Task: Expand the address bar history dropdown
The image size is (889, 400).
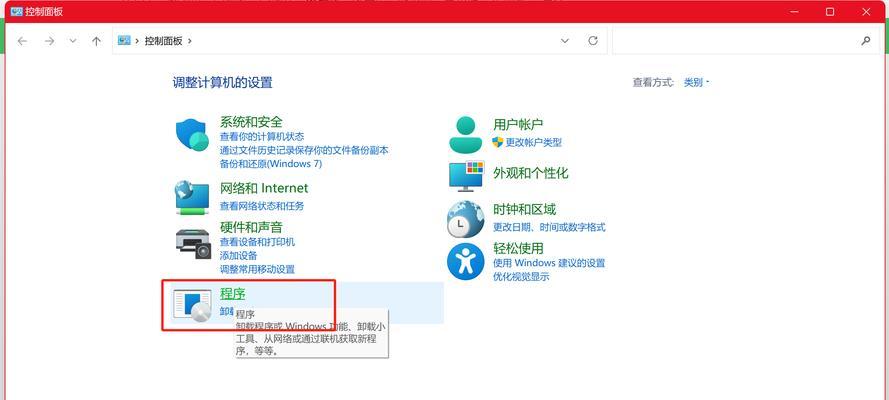Action: click(x=565, y=41)
